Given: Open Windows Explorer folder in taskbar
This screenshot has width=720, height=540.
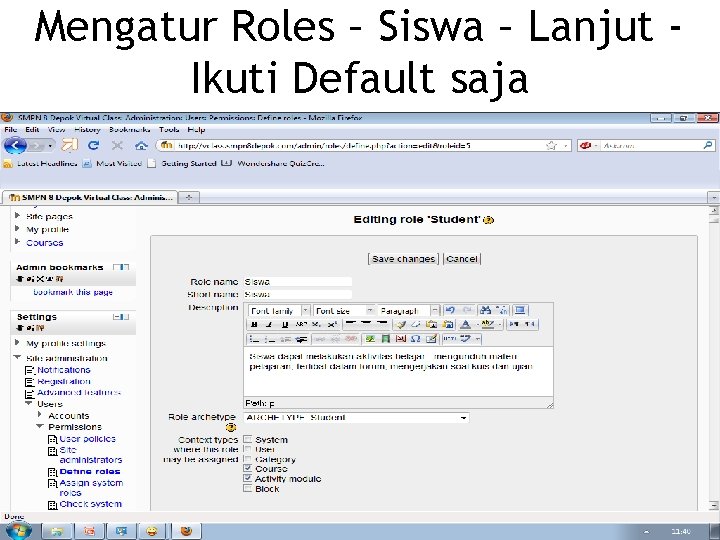Looking at the screenshot, I should coord(56,531).
